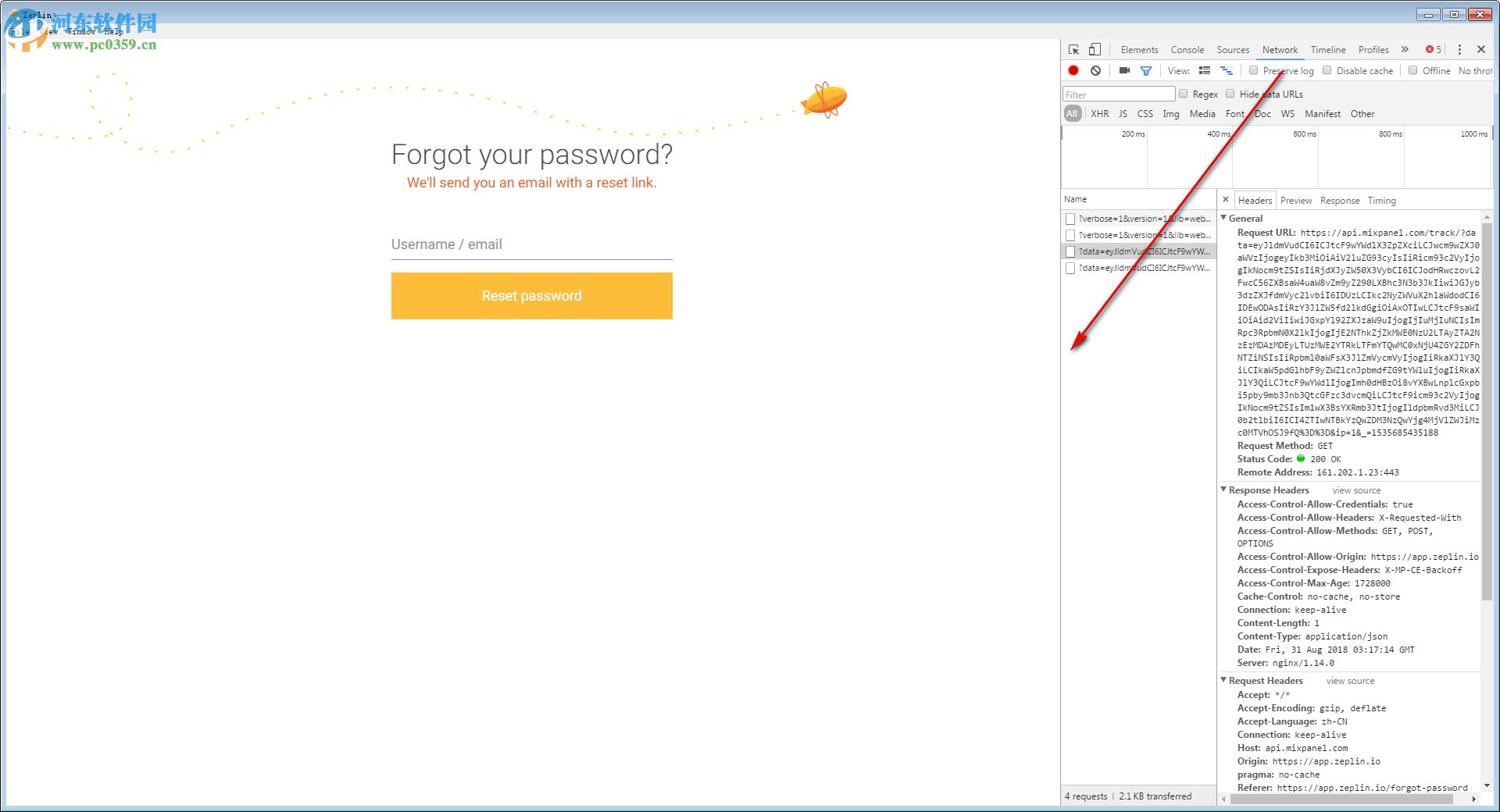The image size is (1500, 812).
Task: Tick the Offline checkbox
Action: click(x=1412, y=70)
